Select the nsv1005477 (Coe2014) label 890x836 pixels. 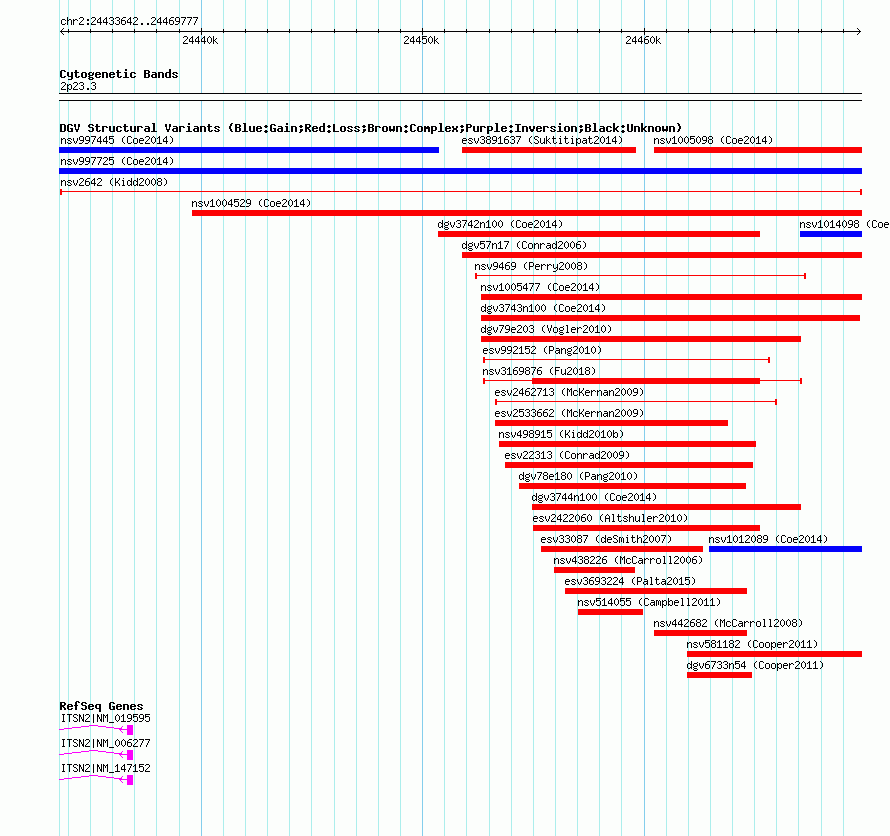[540, 287]
